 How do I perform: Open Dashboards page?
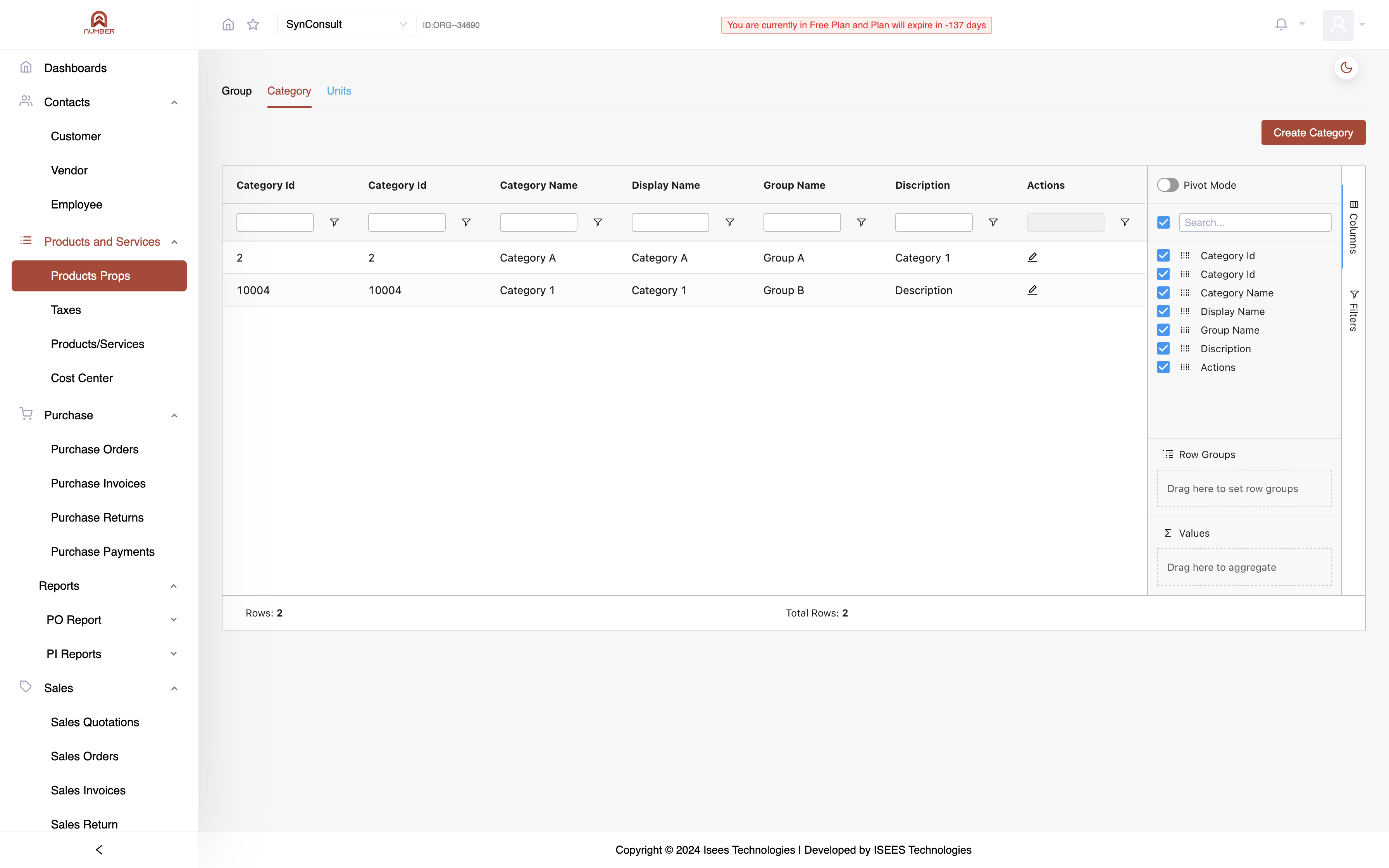tap(75, 68)
